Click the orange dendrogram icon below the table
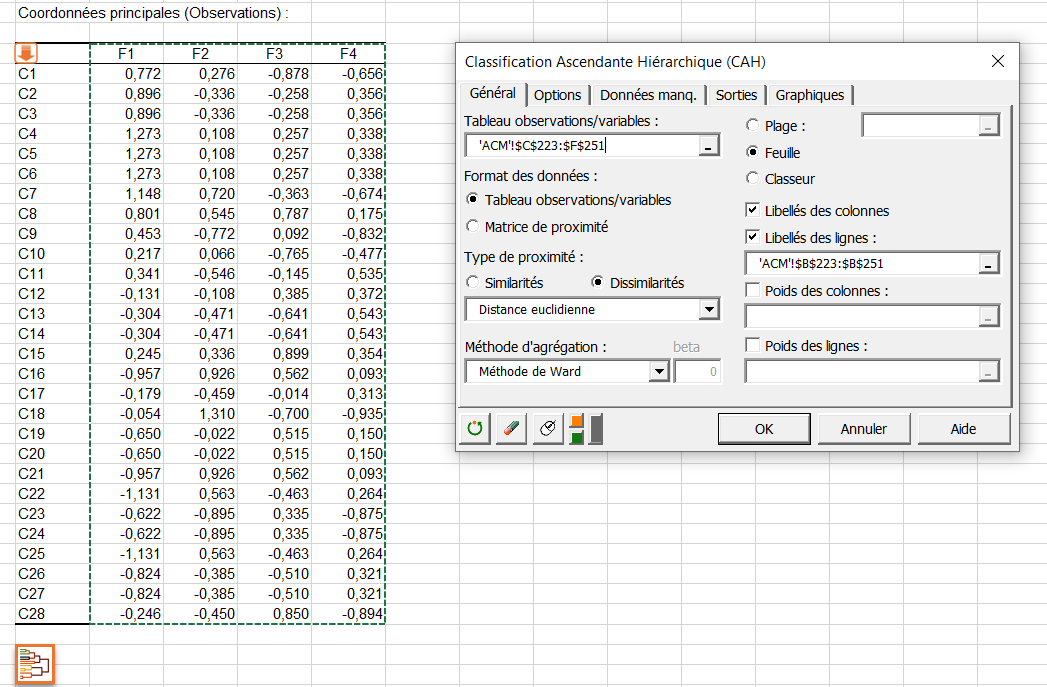The width and height of the screenshot is (1047, 687). [35, 664]
